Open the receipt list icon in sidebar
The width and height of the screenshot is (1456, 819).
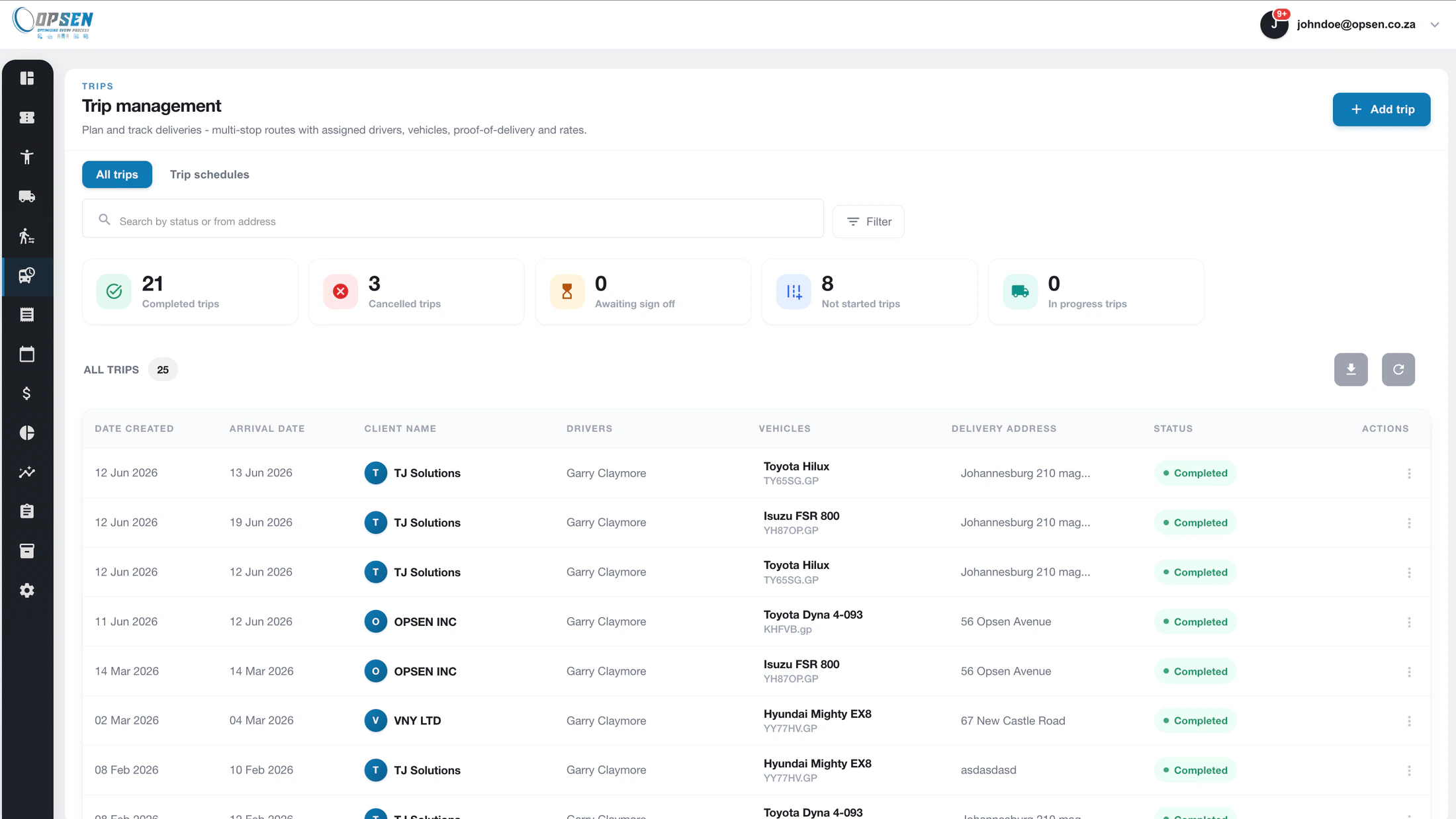(27, 315)
